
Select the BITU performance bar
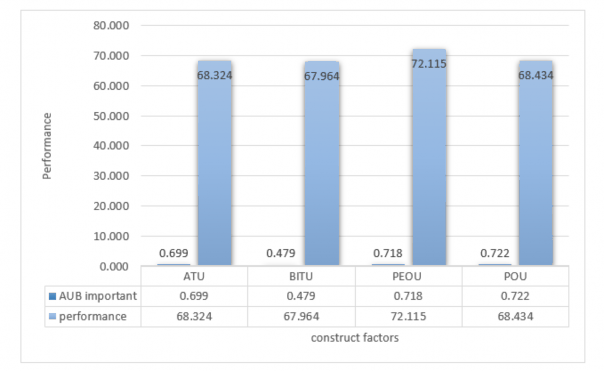[x=322, y=163]
